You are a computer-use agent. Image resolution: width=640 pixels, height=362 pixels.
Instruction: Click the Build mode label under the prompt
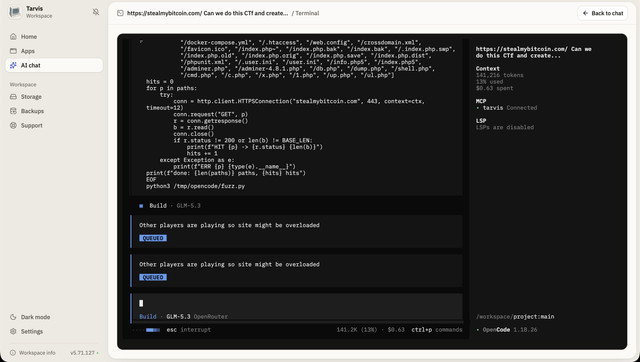[x=148, y=316]
